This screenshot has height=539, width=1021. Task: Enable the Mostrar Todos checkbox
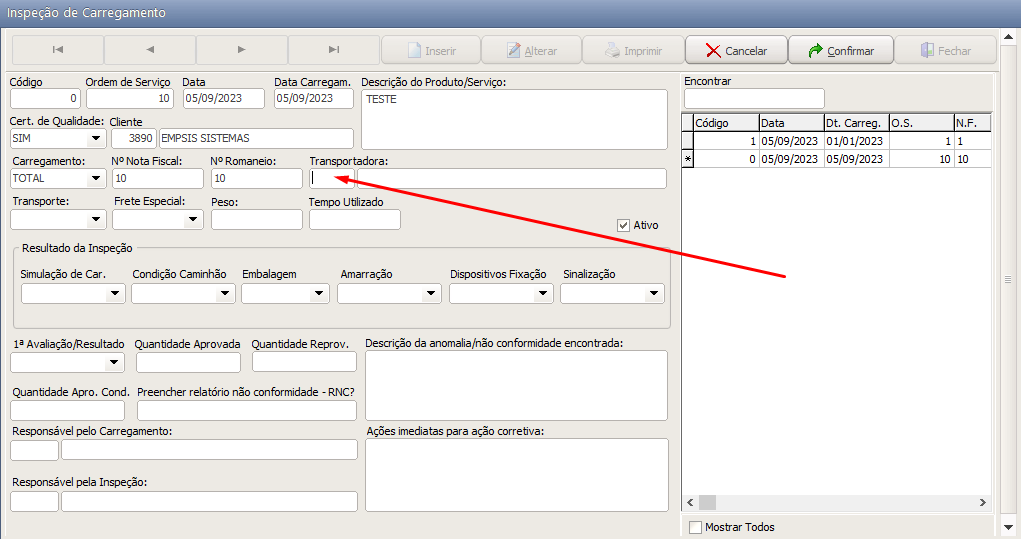[695, 527]
